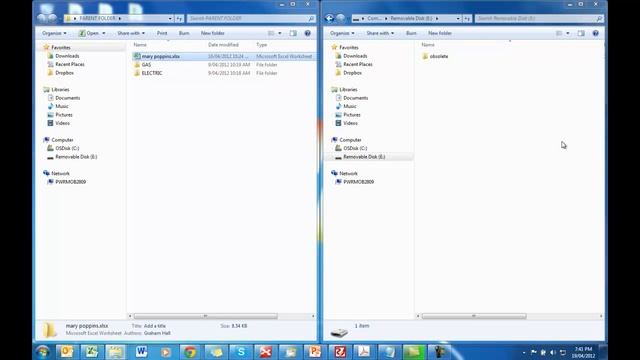This screenshot has width=640, height=360.
Task: Click New folder in PARENT FOLDER window
Action: tap(213, 33)
